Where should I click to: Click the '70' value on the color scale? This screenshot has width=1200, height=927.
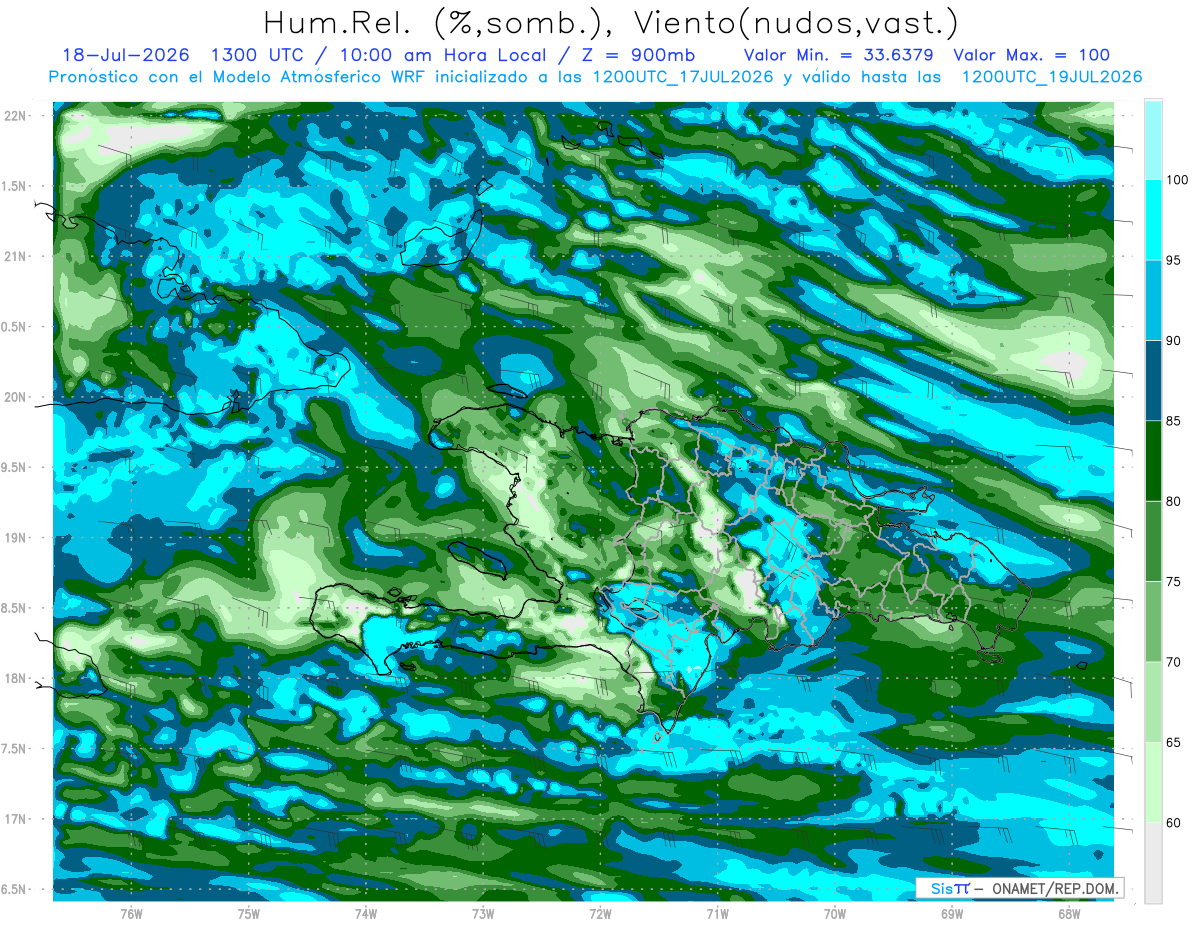click(x=1174, y=662)
